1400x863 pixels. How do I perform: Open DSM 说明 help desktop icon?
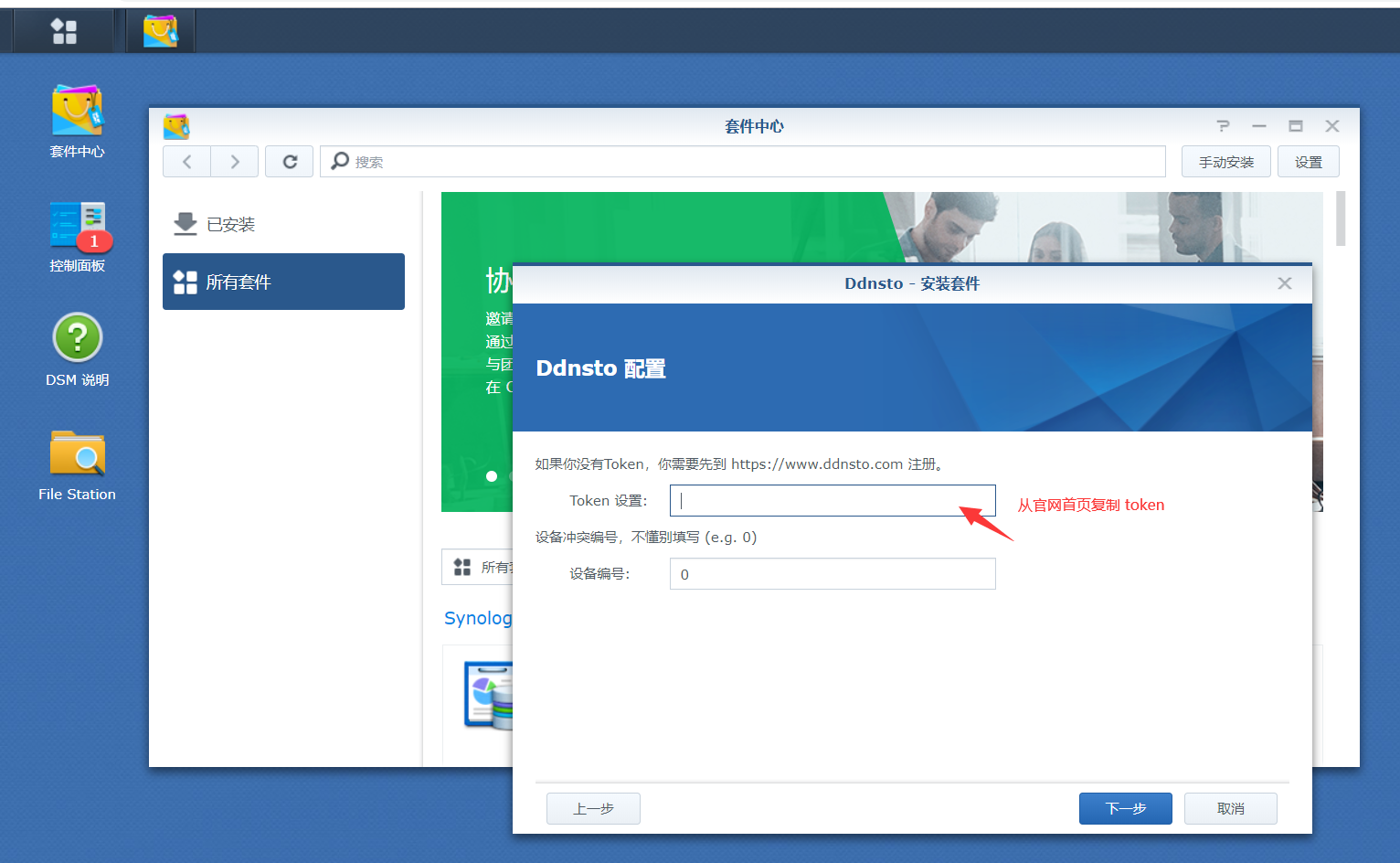pyautogui.click(x=78, y=351)
